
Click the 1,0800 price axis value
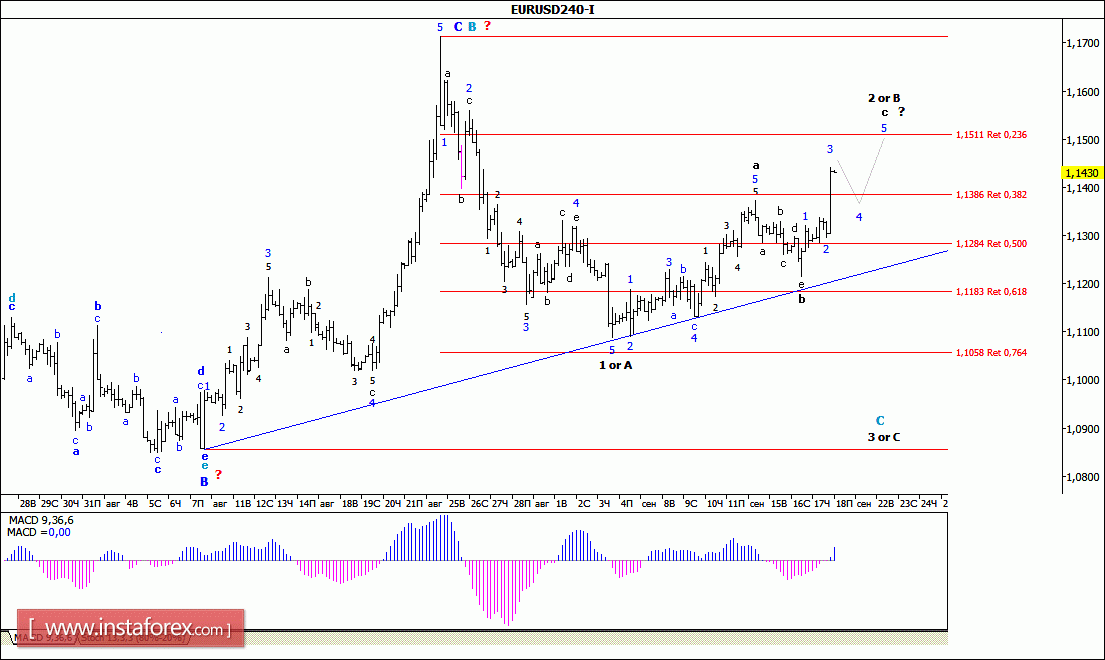click(1082, 477)
